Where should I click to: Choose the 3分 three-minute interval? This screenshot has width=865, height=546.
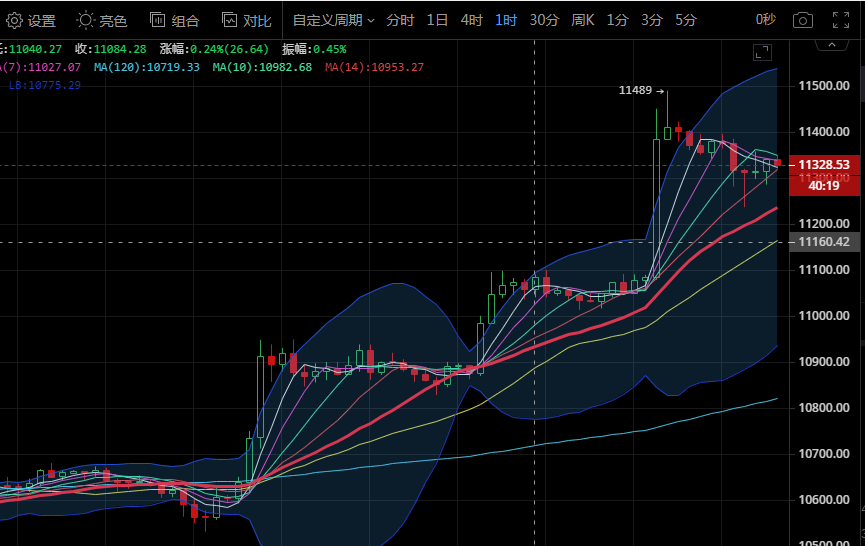[651, 20]
